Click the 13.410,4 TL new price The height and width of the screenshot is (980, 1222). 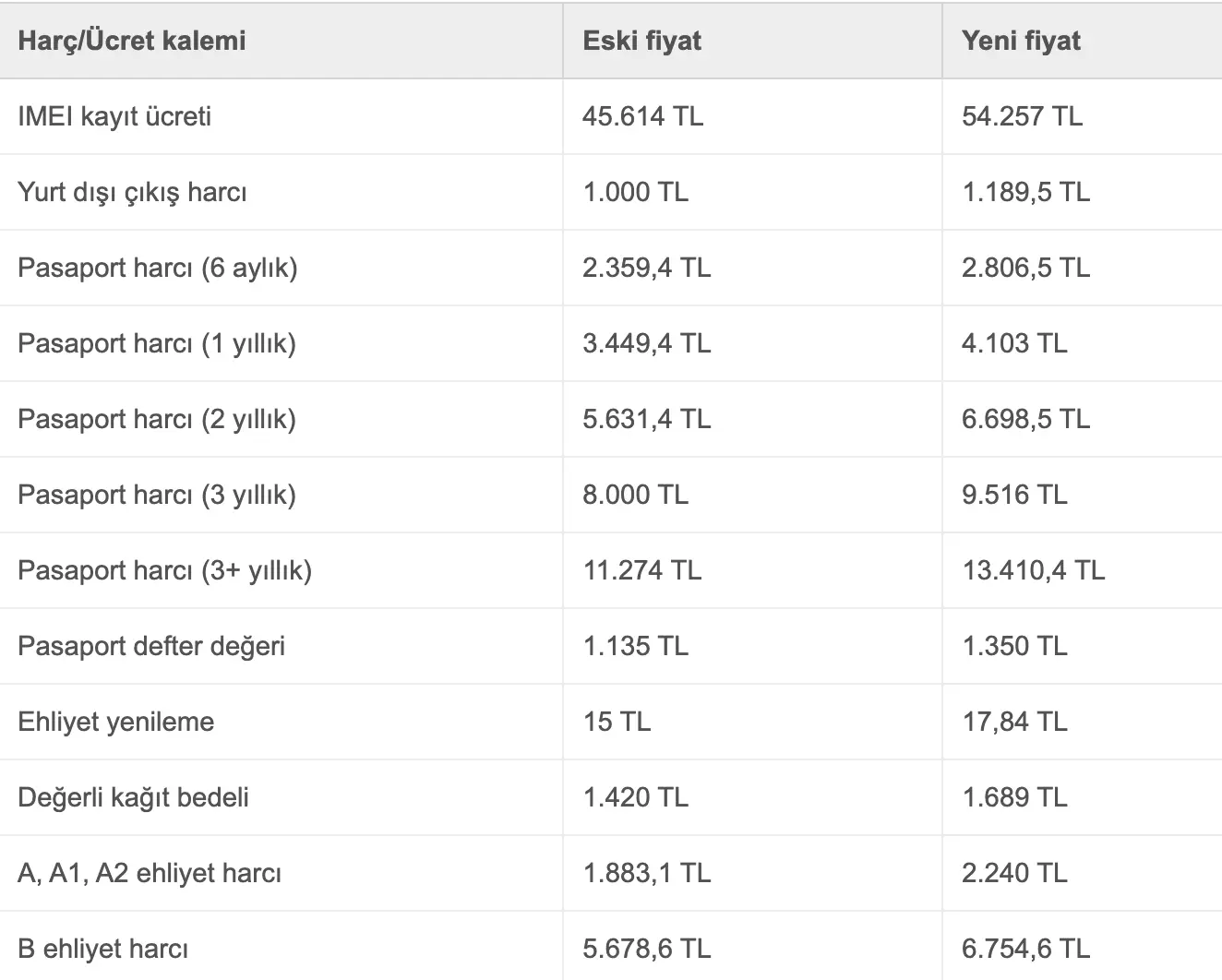pos(1033,570)
